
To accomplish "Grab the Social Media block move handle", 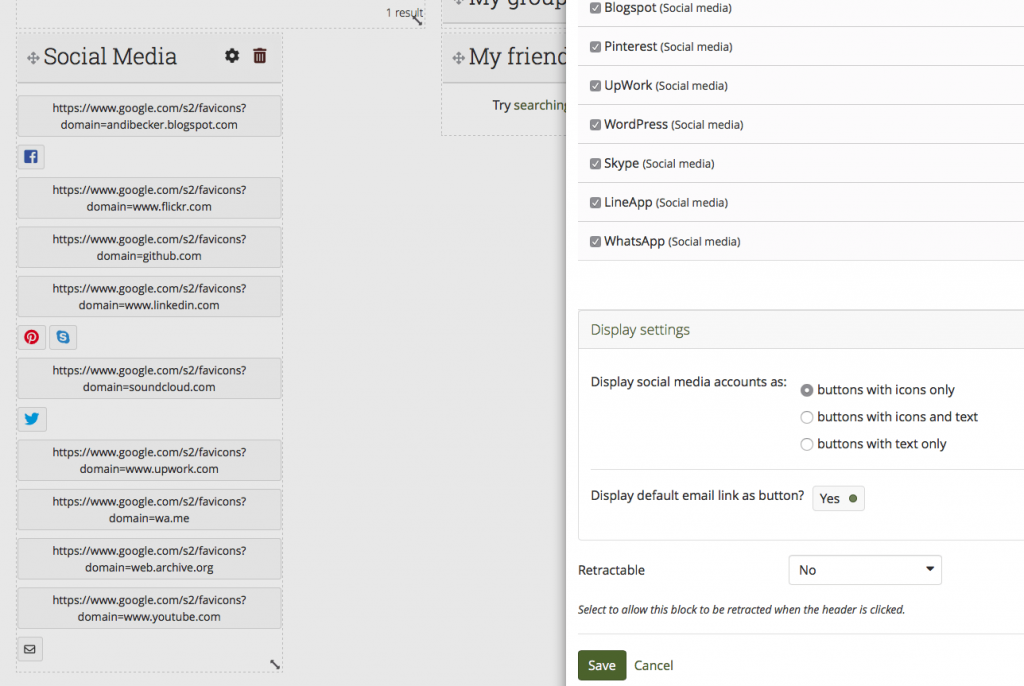I will coord(33,59).
